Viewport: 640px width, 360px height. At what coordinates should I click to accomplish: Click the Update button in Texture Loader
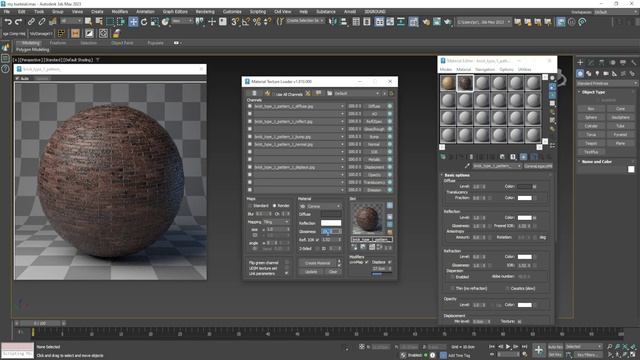(x=311, y=271)
